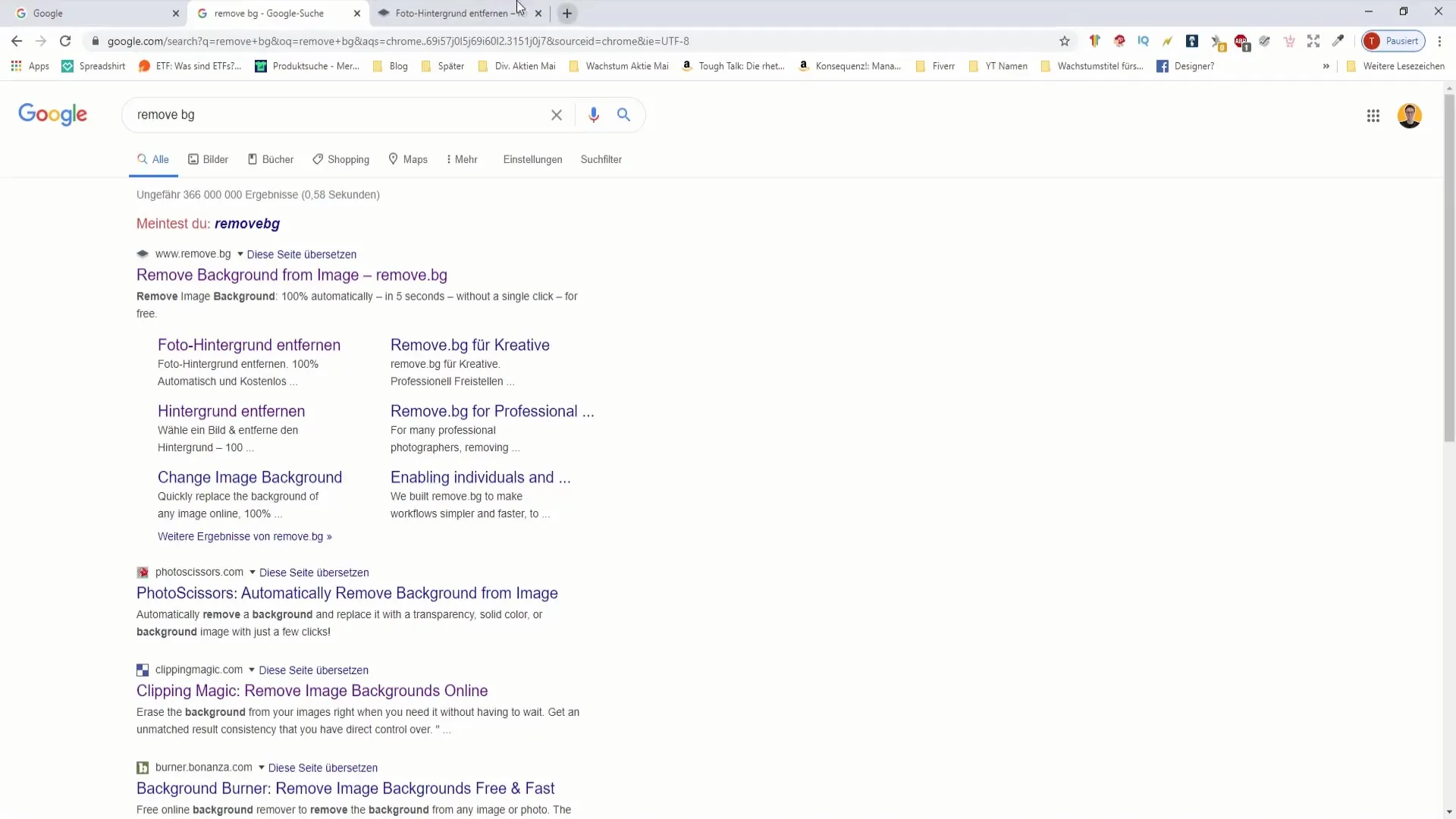Open the Spreadshirt bookmark
1456x819 pixels.
coord(93,66)
